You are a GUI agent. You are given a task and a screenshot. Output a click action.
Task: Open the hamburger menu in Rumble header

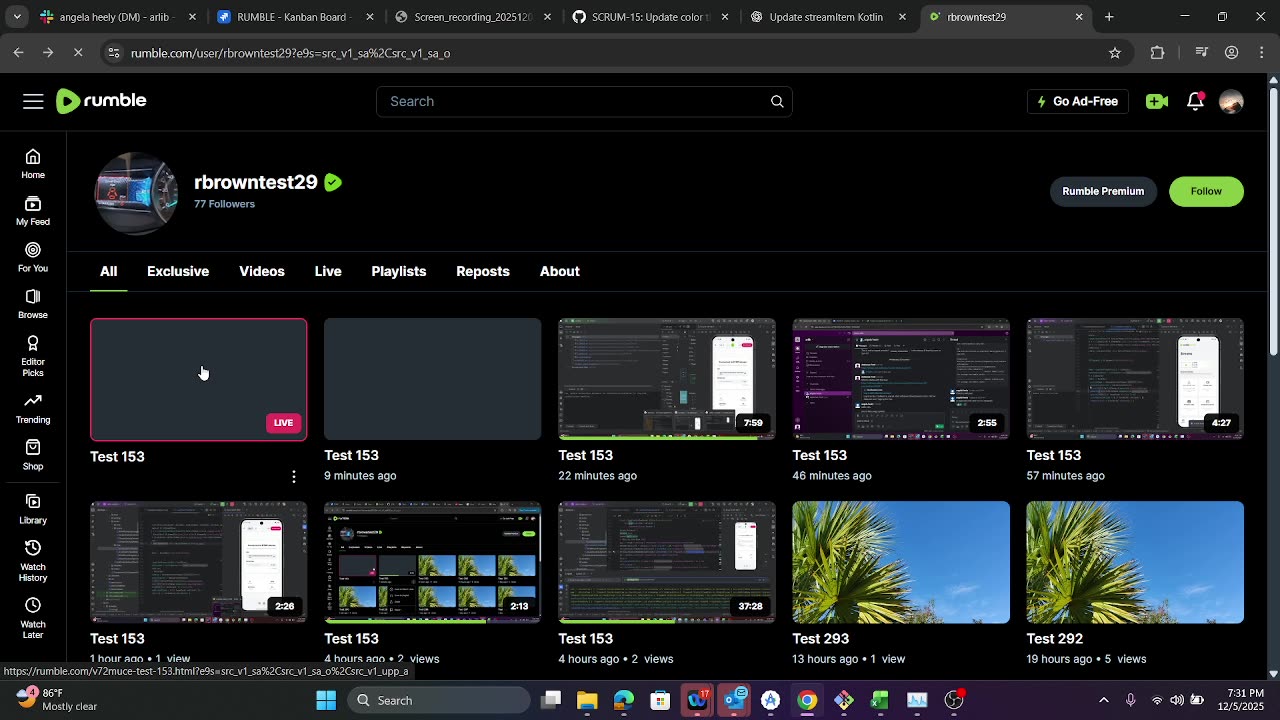tap(33, 101)
